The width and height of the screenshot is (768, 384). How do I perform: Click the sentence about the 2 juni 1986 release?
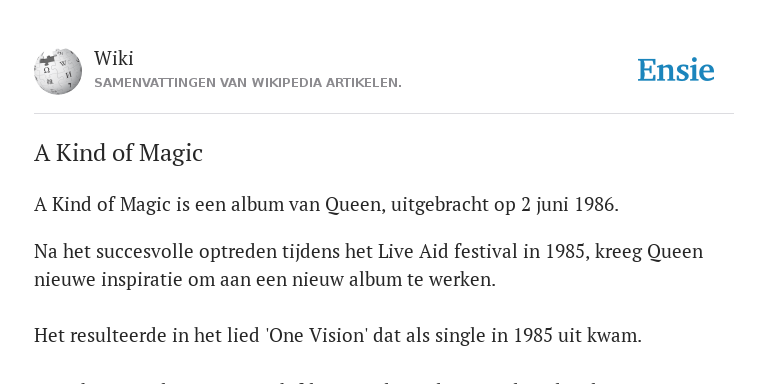click(326, 204)
